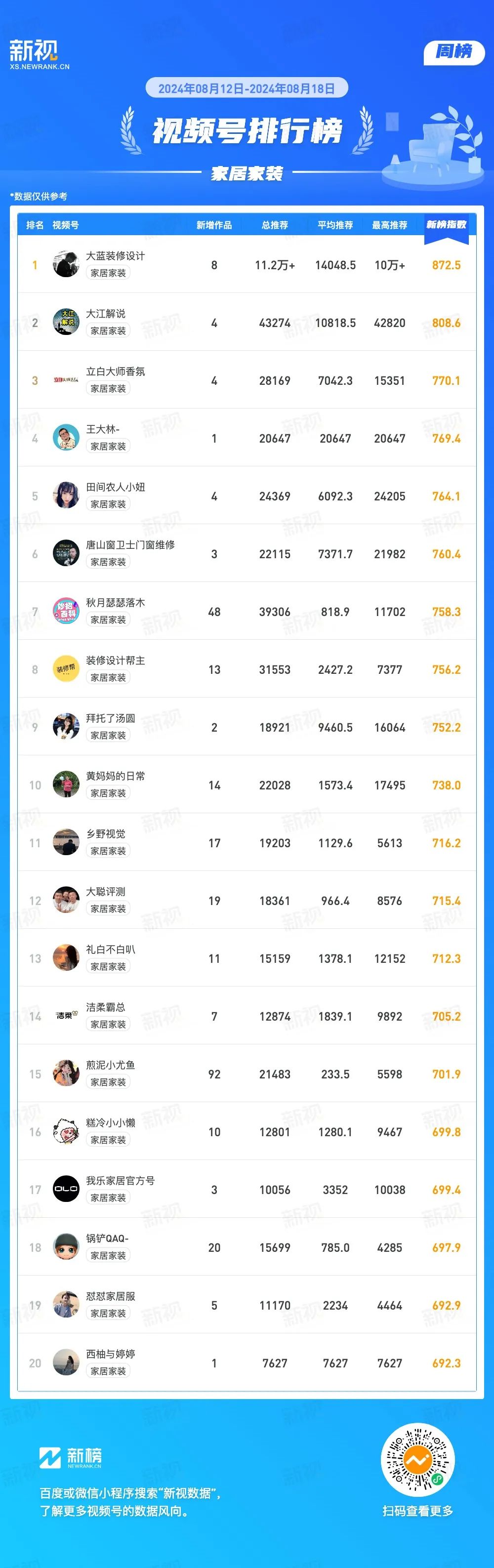
Task: Open 大蓝装修设计 profile avatar
Action: point(66,265)
